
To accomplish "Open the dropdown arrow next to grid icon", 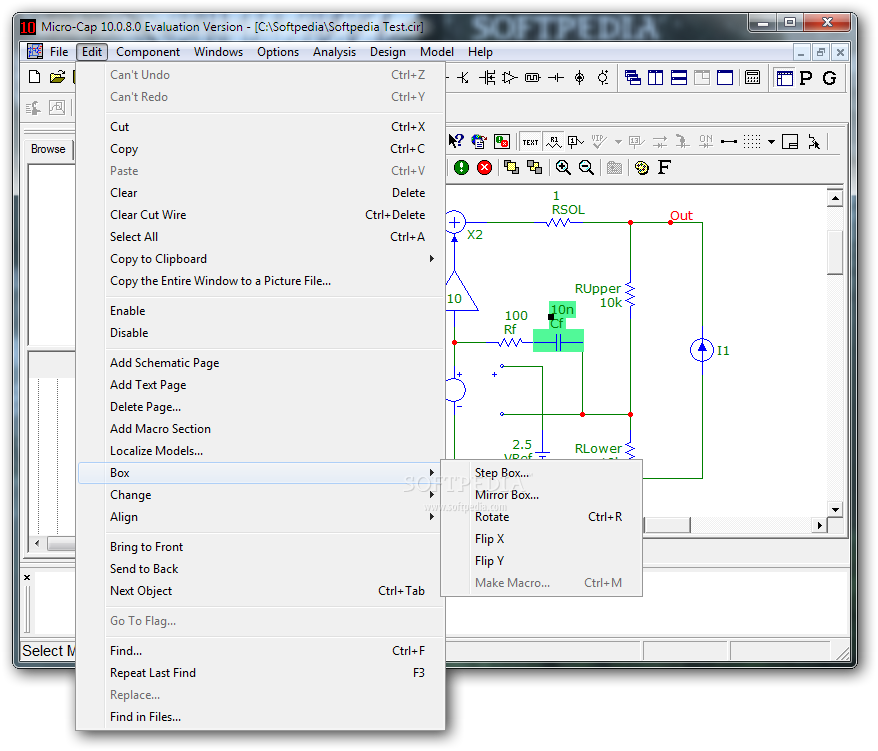I will tap(771, 142).
